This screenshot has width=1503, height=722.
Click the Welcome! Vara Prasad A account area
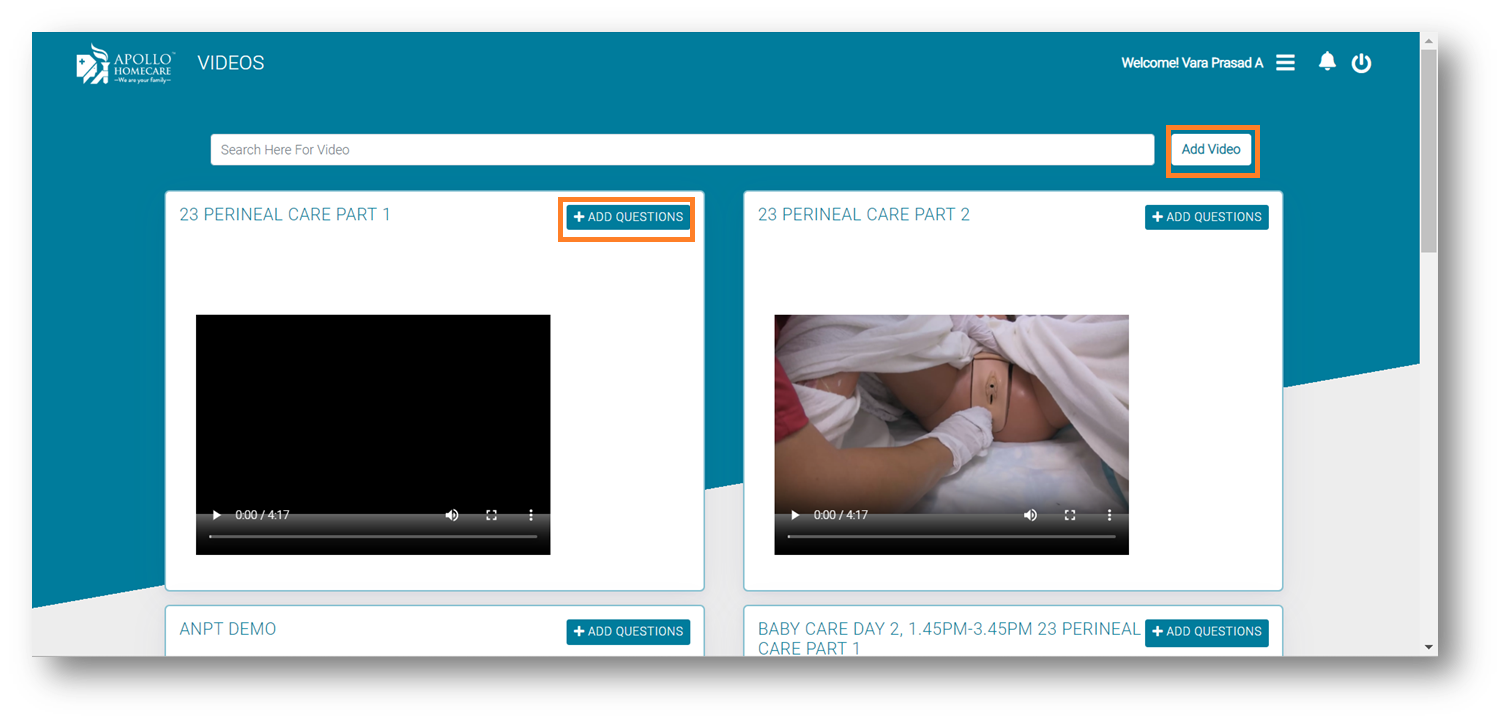[x=1192, y=62]
